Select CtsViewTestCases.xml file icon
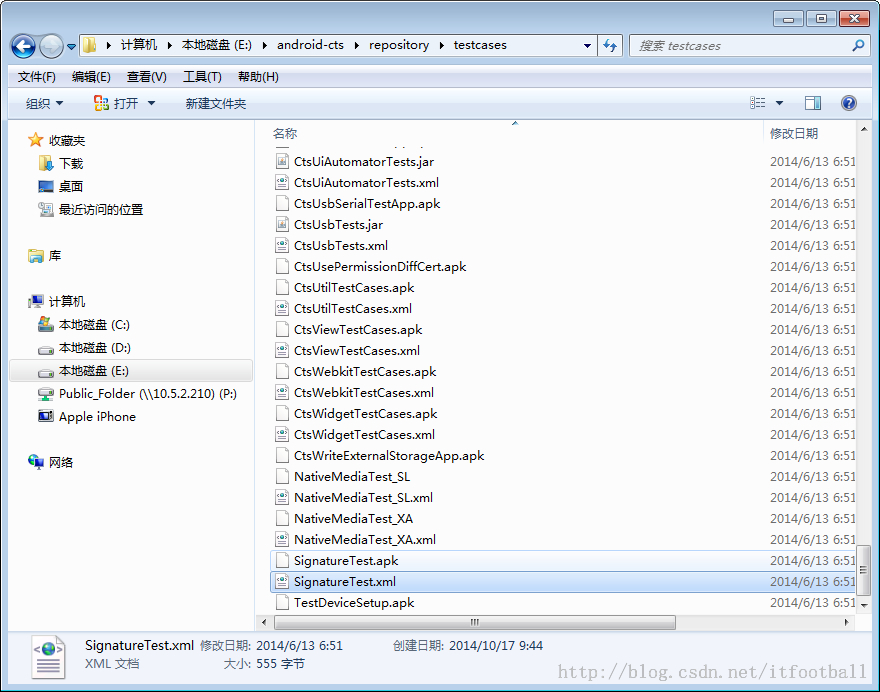 (282, 350)
